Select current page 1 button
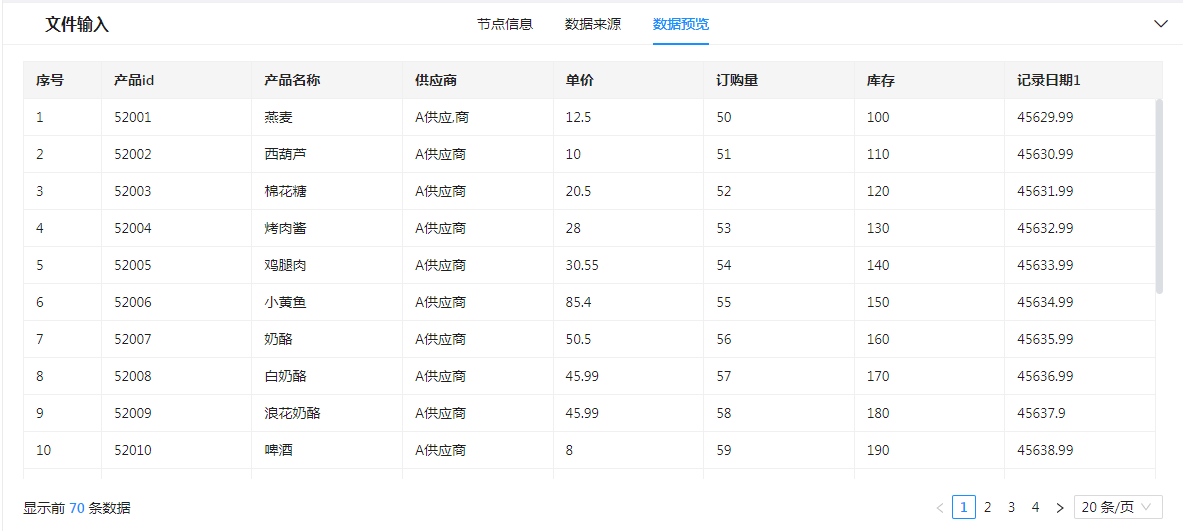 (964, 507)
